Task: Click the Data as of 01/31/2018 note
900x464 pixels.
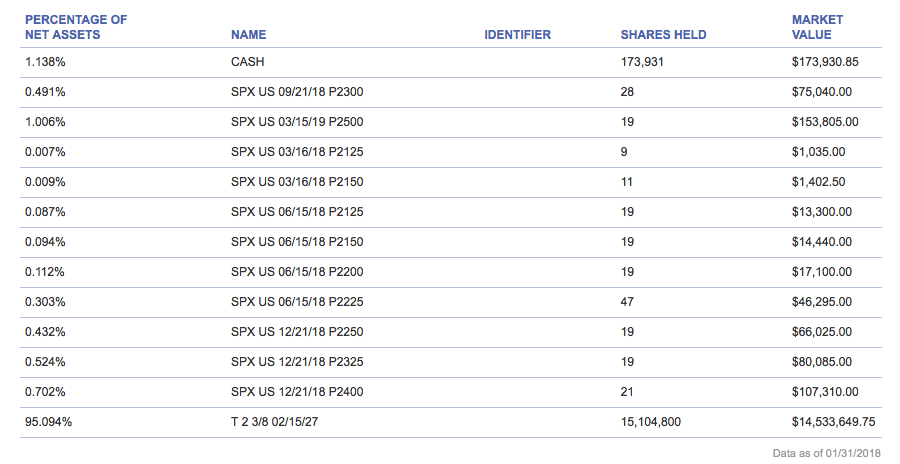Action: point(826,453)
